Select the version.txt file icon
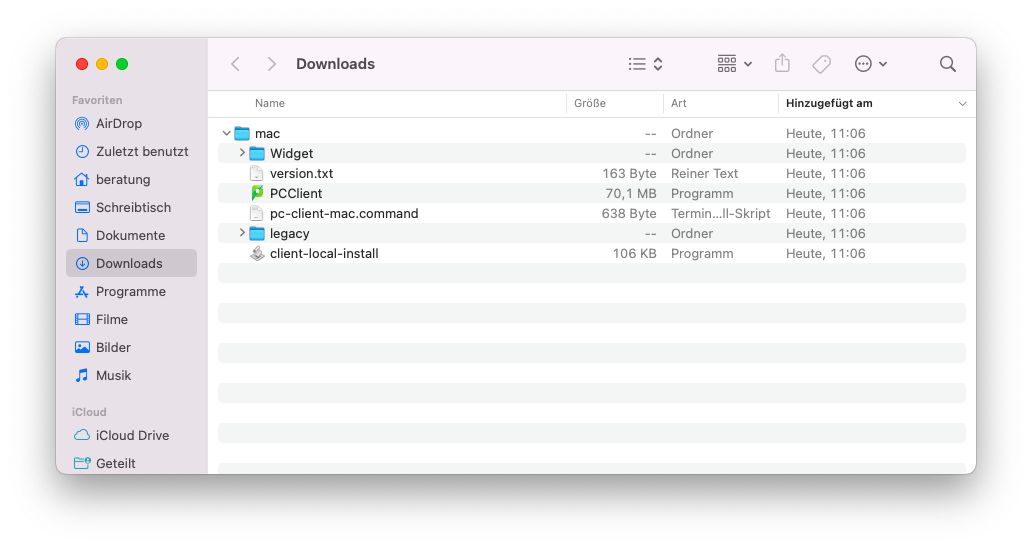 [x=257, y=174]
